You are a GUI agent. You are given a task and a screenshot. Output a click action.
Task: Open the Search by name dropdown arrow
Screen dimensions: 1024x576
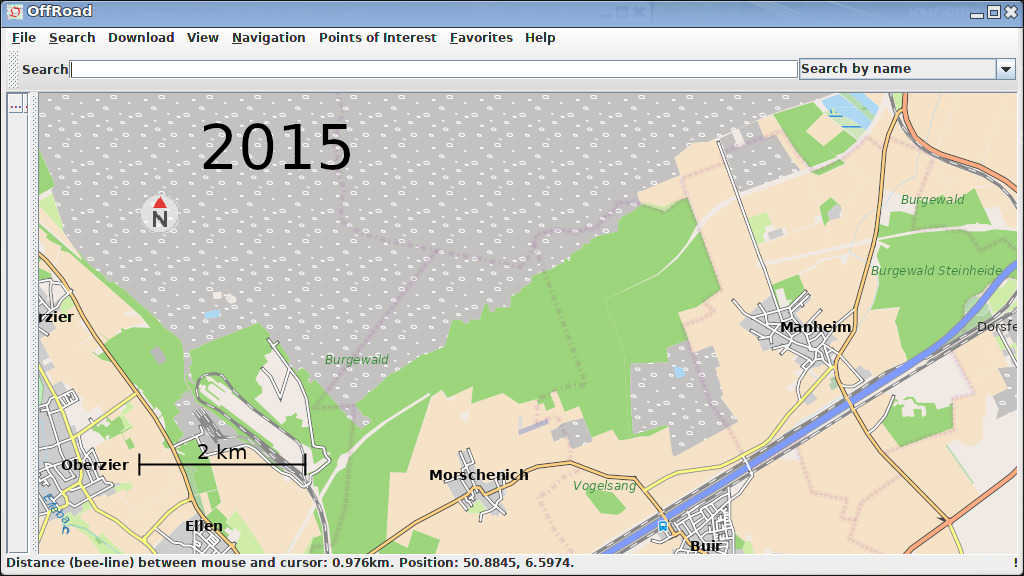1005,69
